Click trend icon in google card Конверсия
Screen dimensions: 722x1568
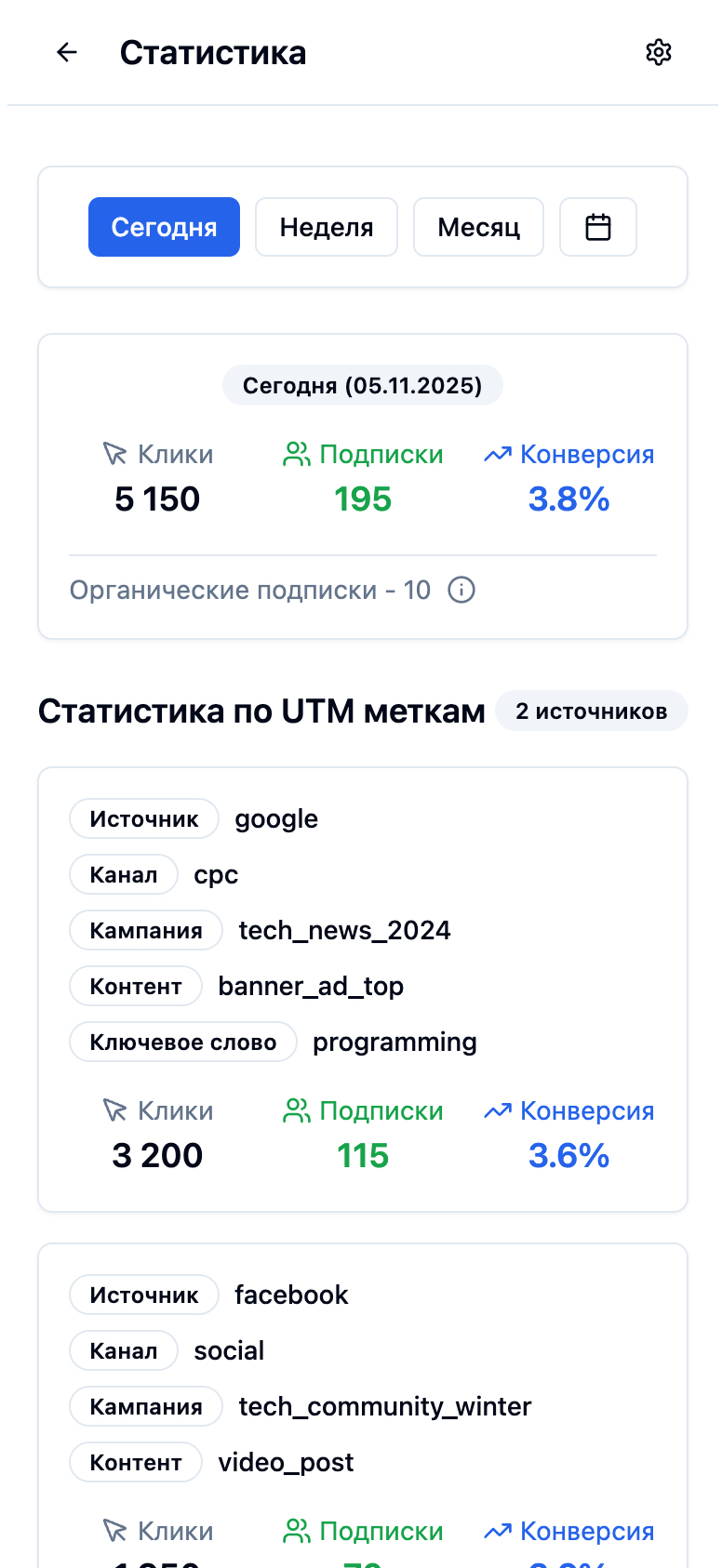click(x=498, y=1111)
